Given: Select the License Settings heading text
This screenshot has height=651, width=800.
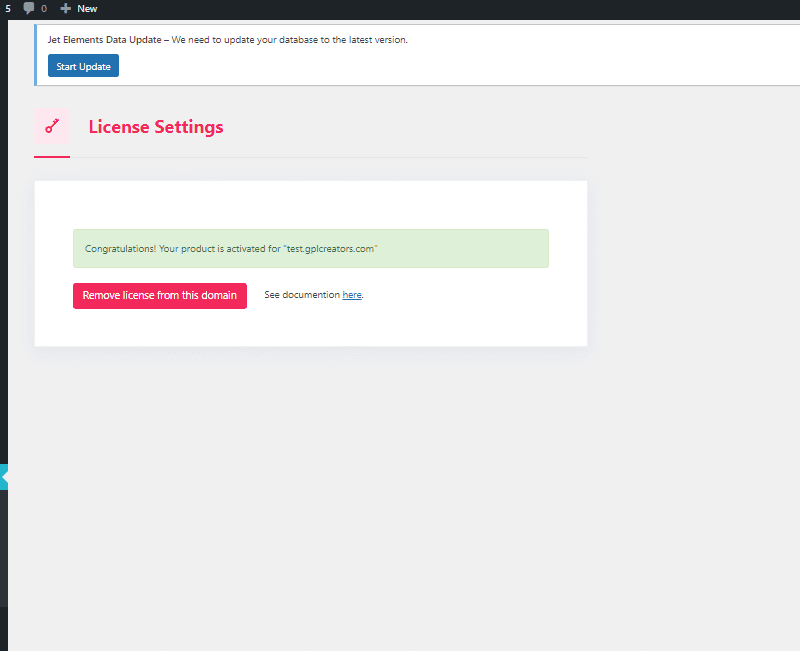Looking at the screenshot, I should point(156,127).
